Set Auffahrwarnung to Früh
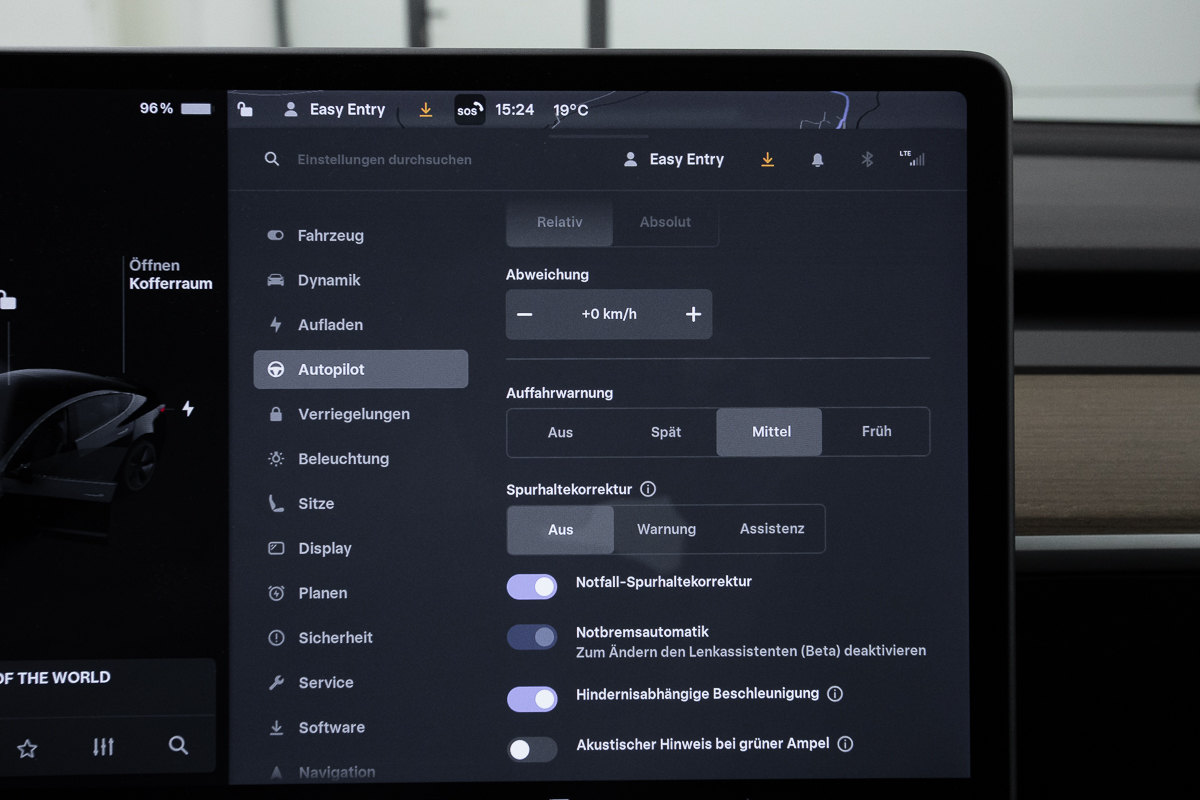This screenshot has width=1200, height=800. click(876, 432)
